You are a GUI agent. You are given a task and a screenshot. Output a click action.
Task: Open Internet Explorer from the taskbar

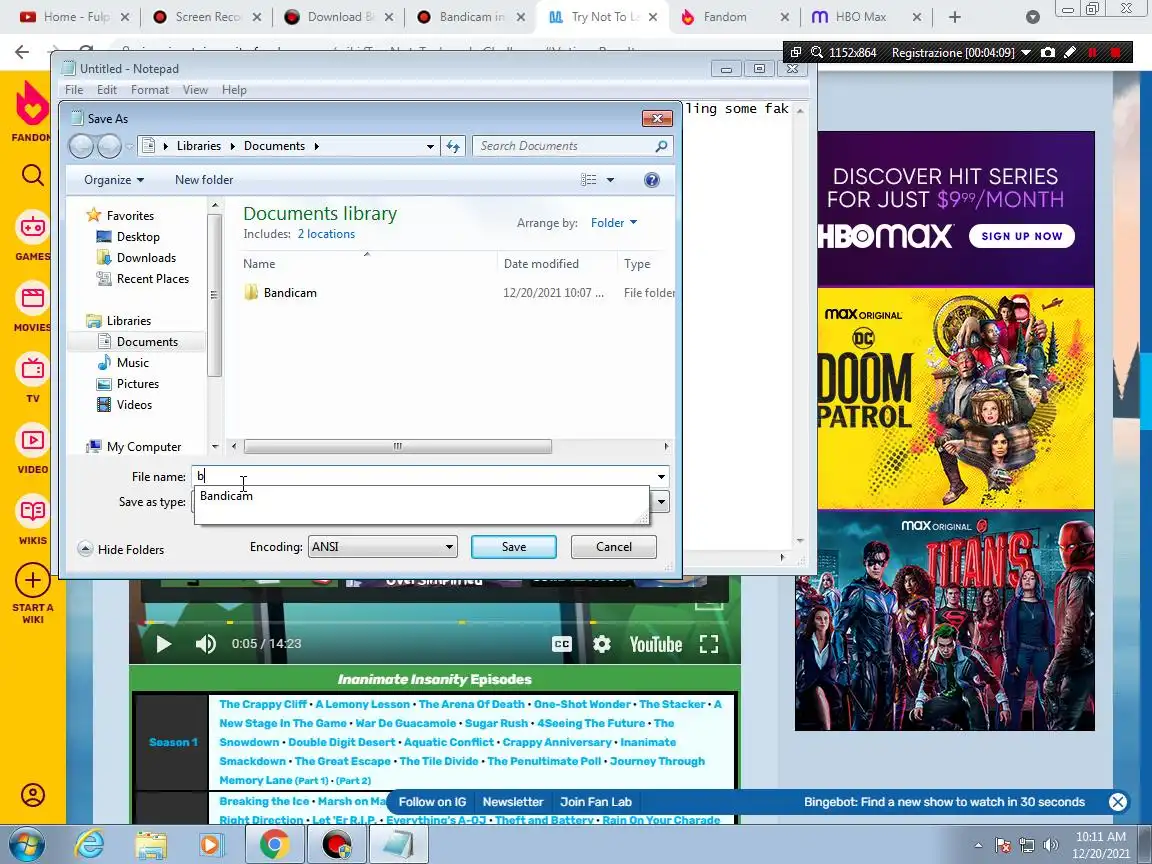(x=90, y=844)
